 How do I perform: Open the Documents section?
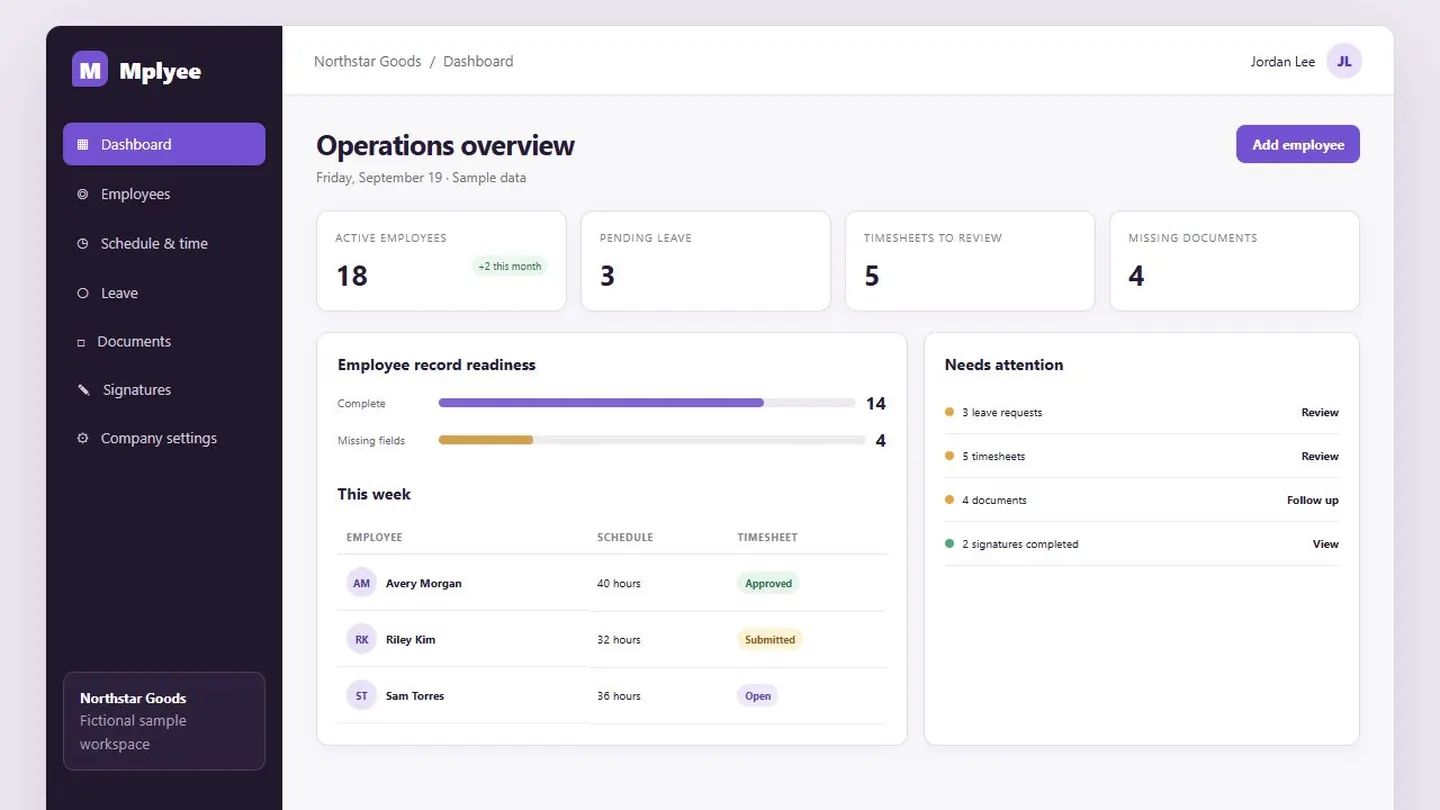tap(164, 341)
